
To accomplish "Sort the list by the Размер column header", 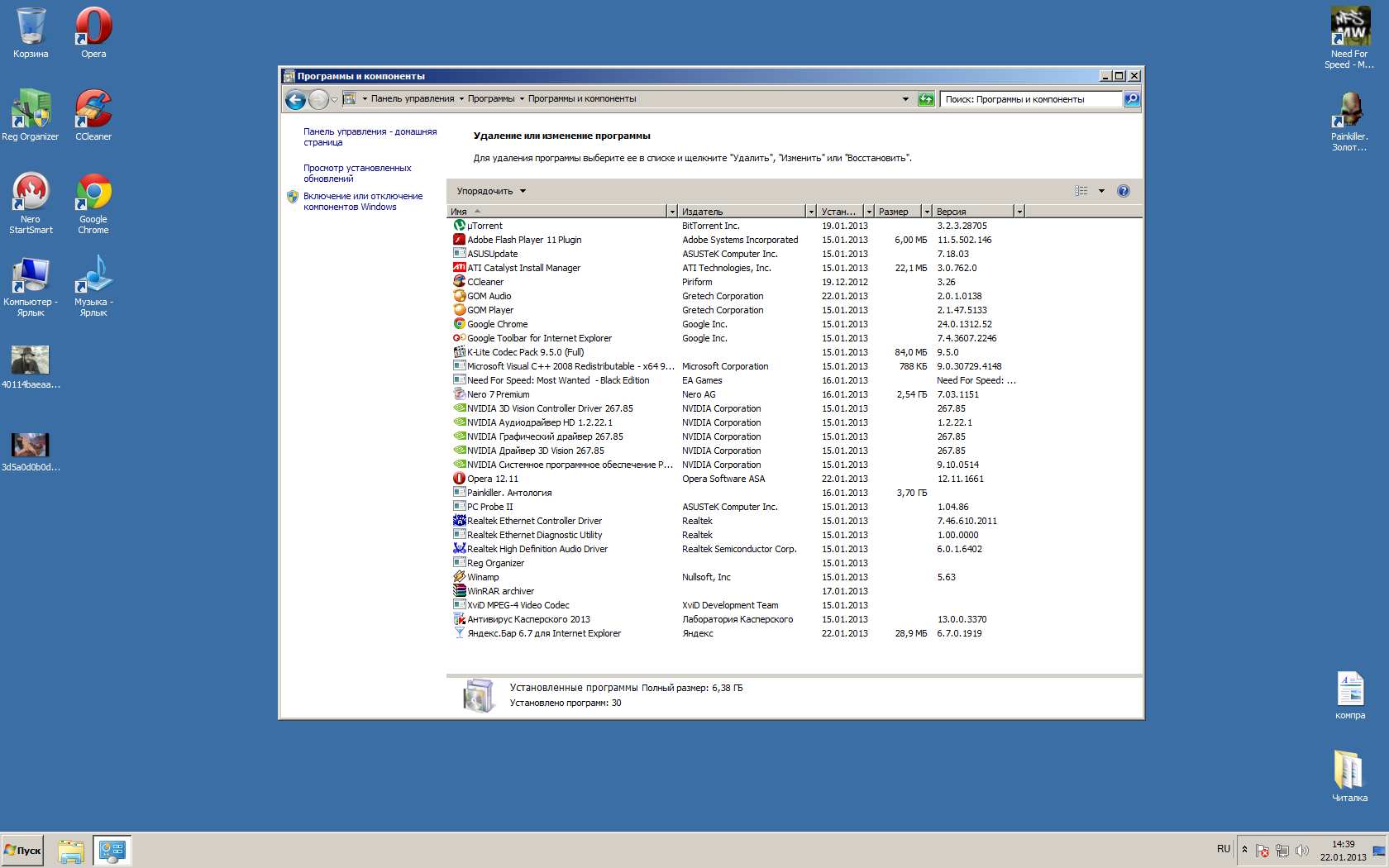I will (898, 212).
